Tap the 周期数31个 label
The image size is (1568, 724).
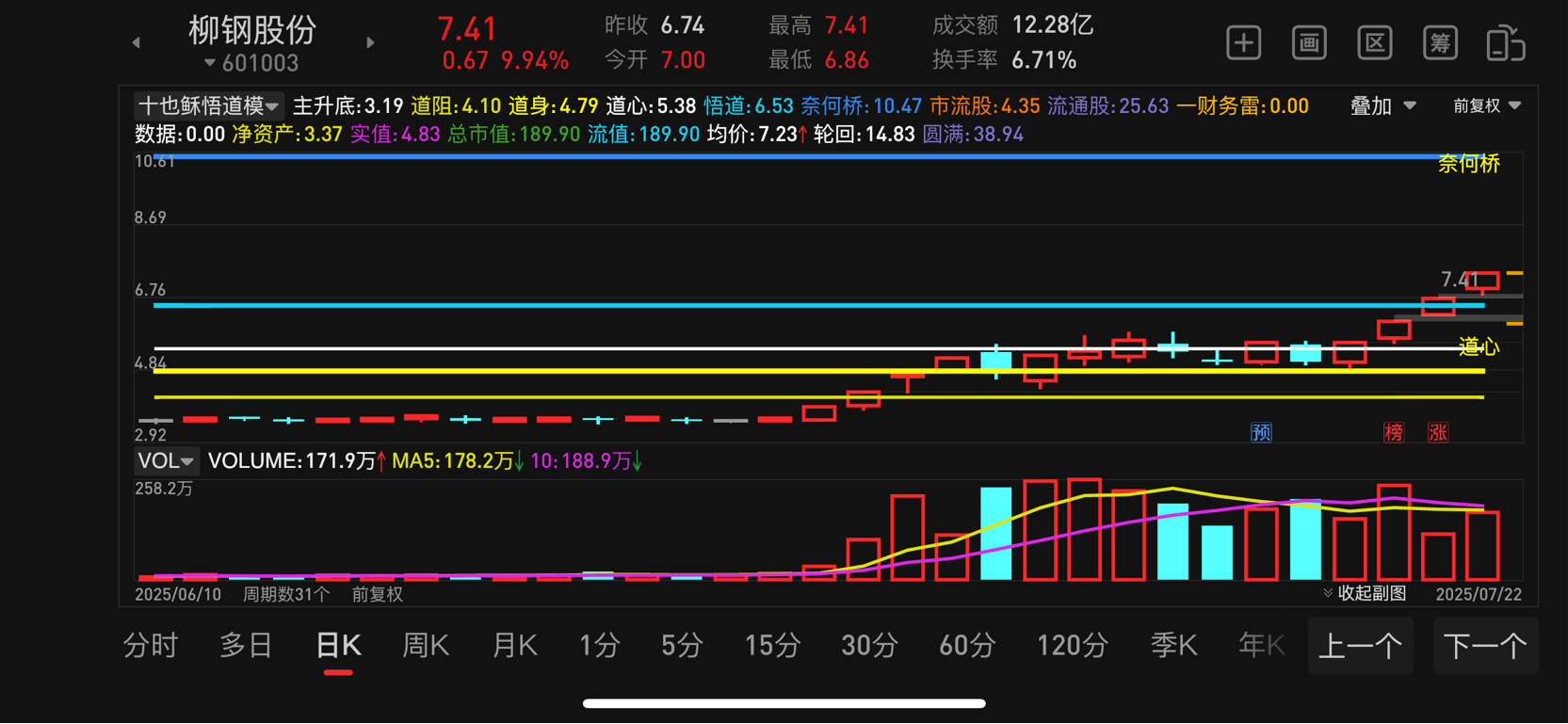click(x=286, y=594)
